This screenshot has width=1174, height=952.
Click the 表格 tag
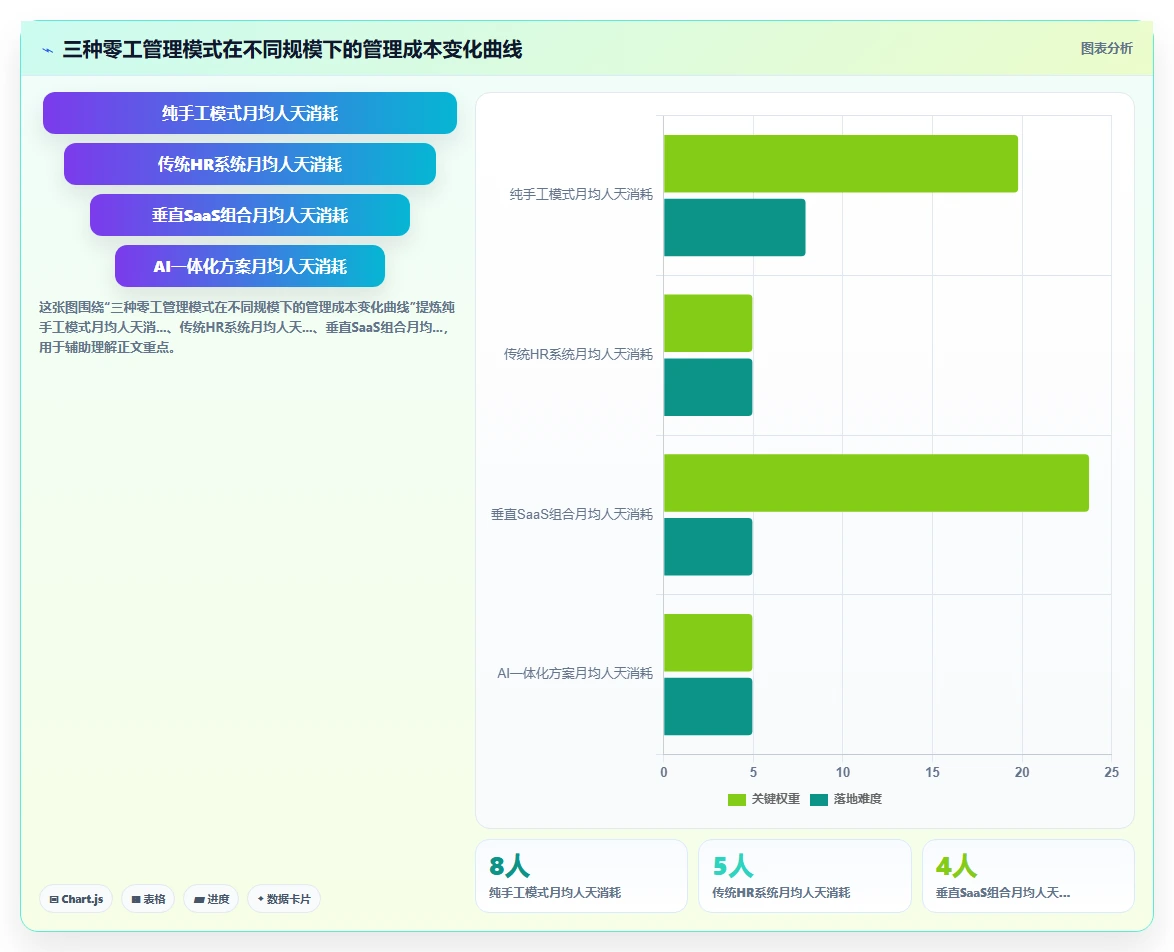(148, 899)
